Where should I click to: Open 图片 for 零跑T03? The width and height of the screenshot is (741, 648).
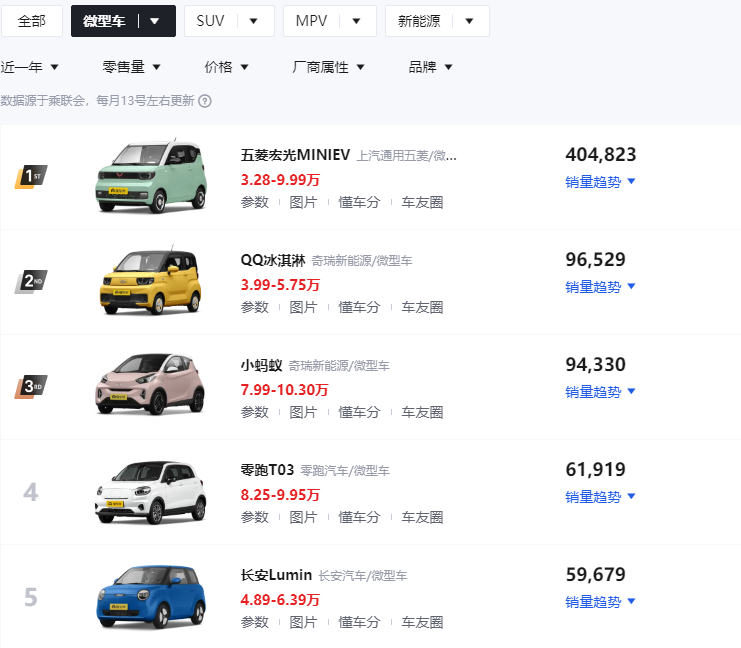tap(303, 517)
